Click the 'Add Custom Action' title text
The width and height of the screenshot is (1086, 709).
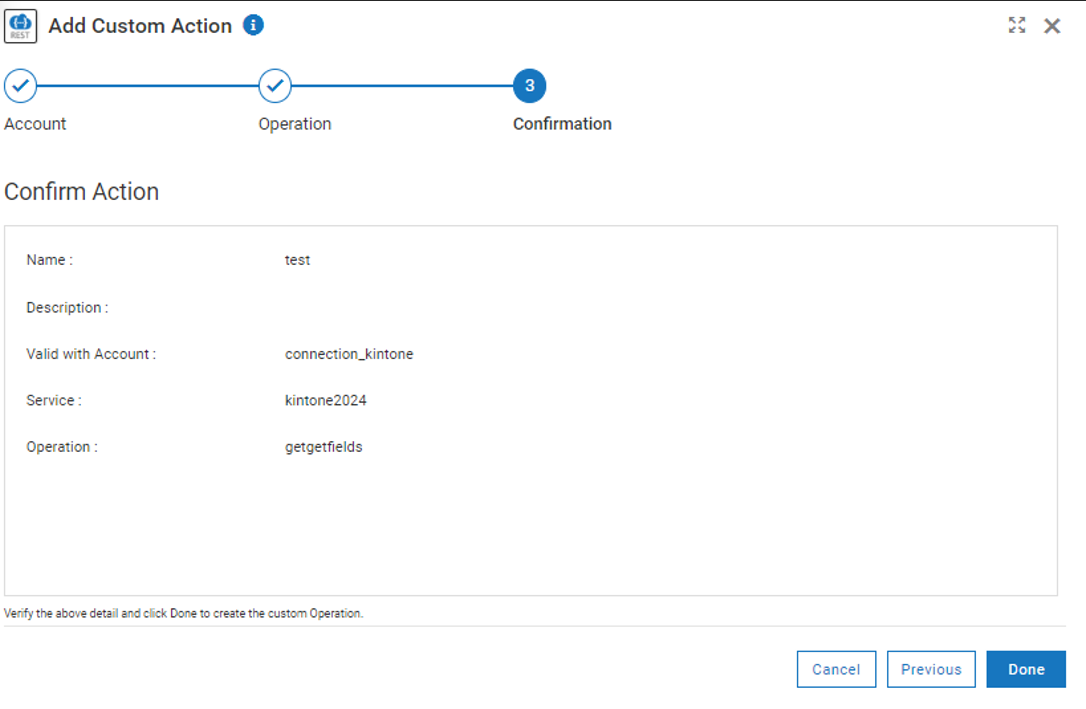(140, 26)
